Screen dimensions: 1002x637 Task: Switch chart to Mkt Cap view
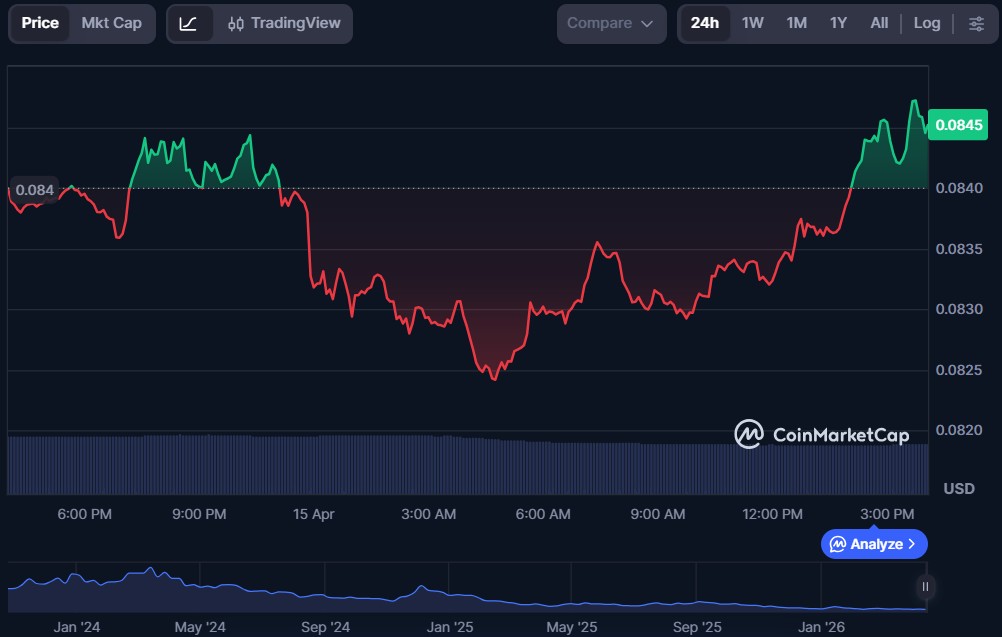click(x=111, y=23)
